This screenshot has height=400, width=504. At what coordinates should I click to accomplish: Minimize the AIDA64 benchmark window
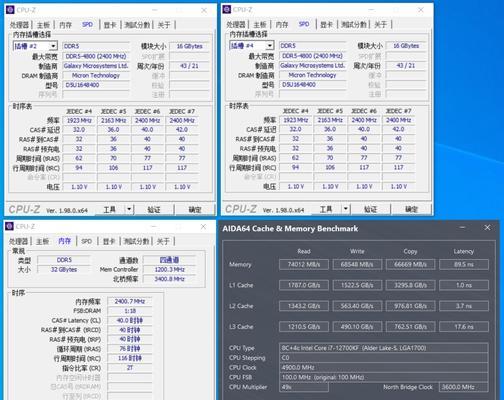tap(462, 228)
